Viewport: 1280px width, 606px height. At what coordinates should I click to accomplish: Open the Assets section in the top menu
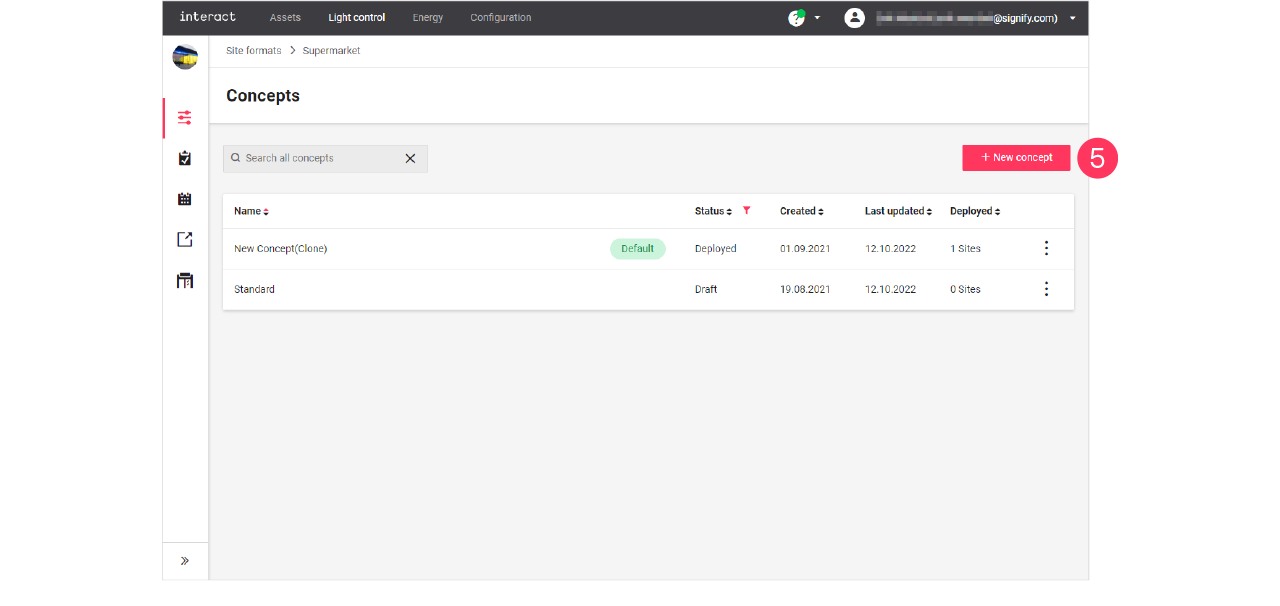pyautogui.click(x=285, y=17)
